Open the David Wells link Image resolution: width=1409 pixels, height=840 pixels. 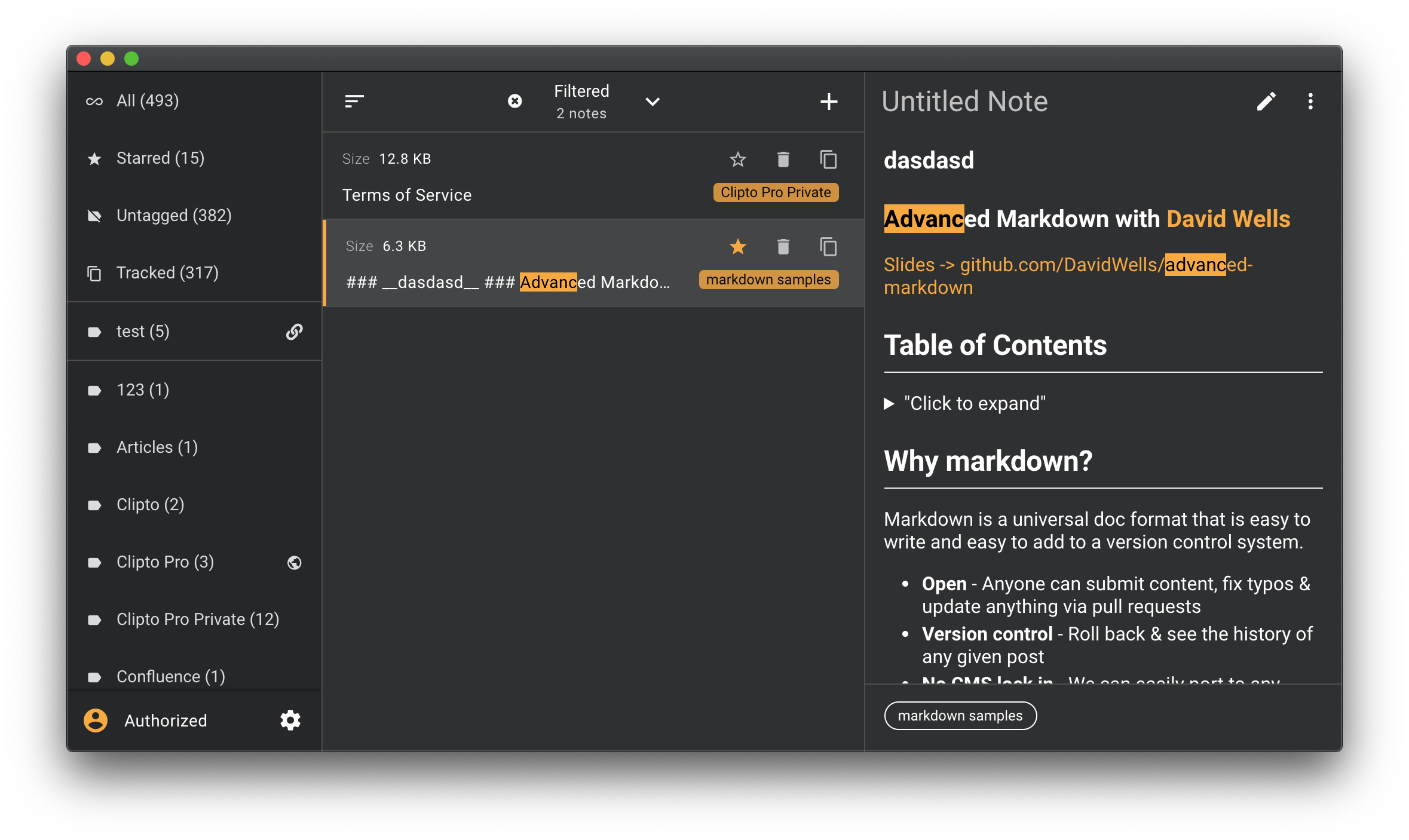(x=1228, y=219)
